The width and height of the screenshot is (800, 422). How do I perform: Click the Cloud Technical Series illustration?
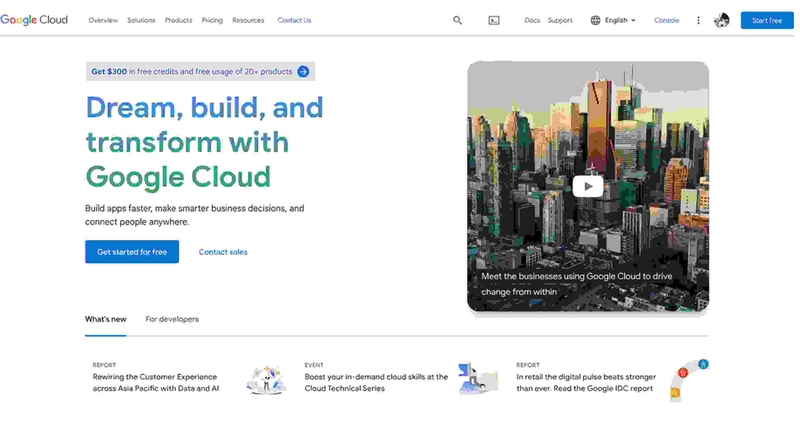[x=478, y=378]
